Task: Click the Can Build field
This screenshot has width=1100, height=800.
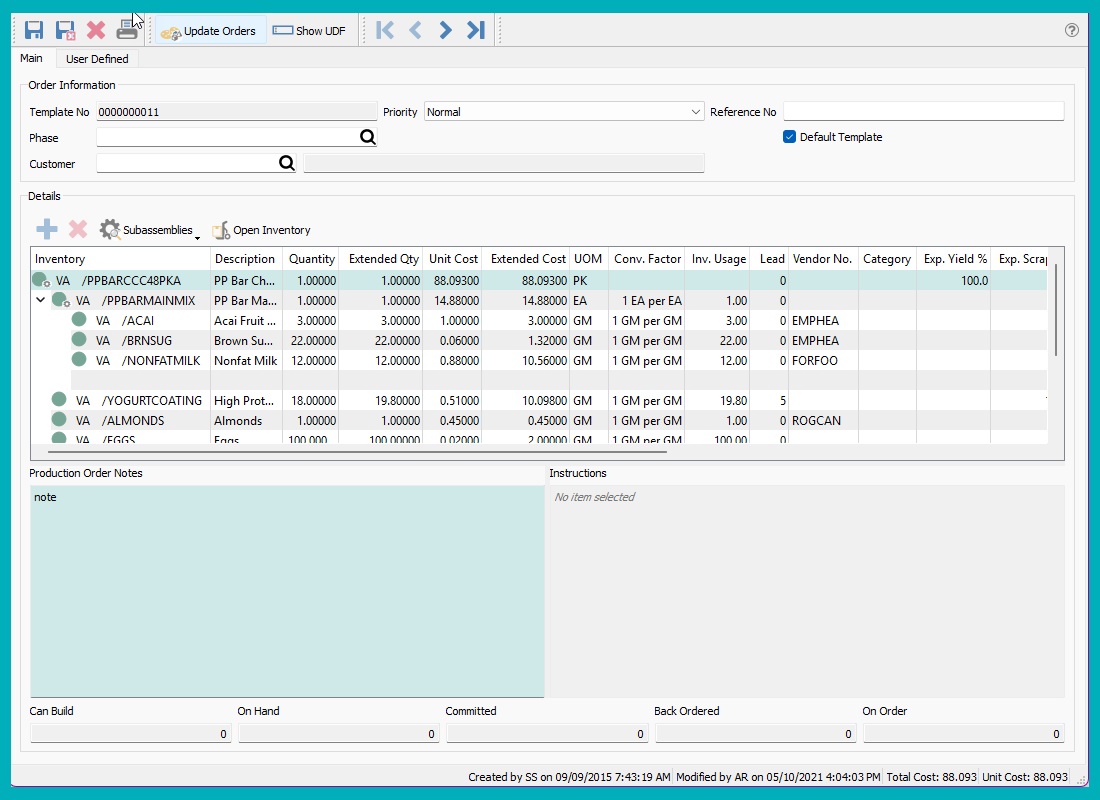Action: [x=130, y=734]
